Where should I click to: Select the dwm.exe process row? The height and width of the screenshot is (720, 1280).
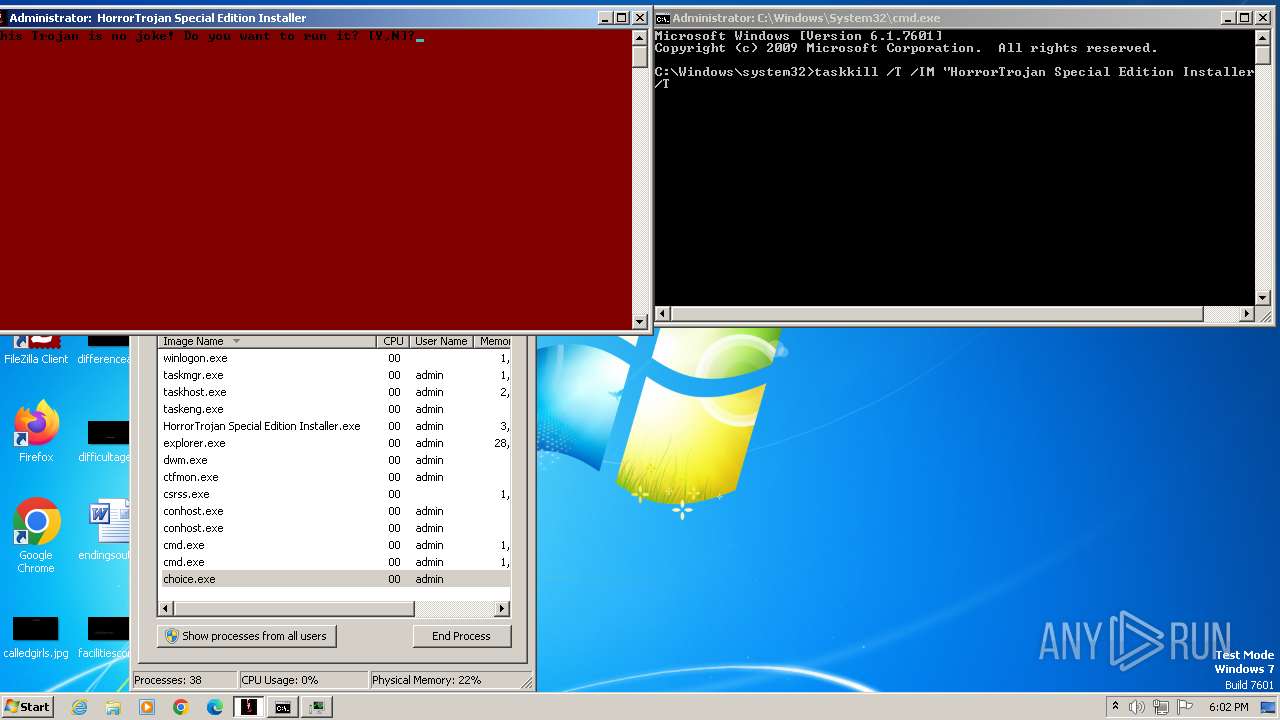pyautogui.click(x=335, y=460)
